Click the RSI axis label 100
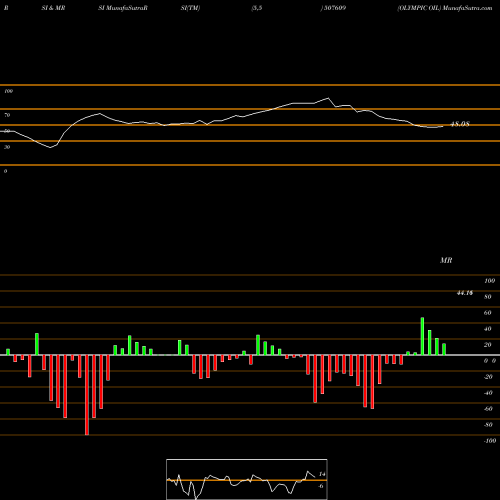 [9, 91]
